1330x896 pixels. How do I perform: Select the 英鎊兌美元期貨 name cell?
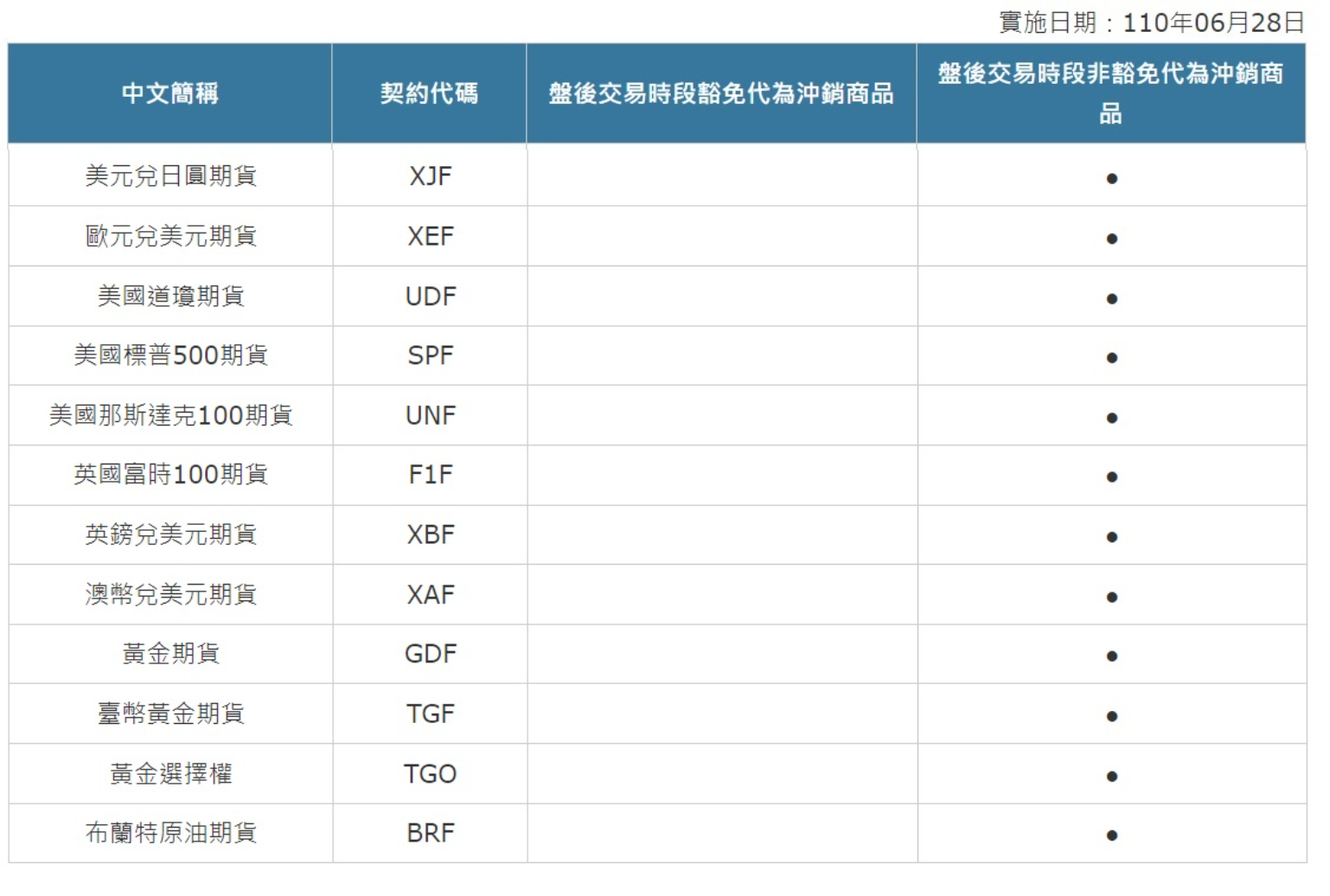point(170,534)
